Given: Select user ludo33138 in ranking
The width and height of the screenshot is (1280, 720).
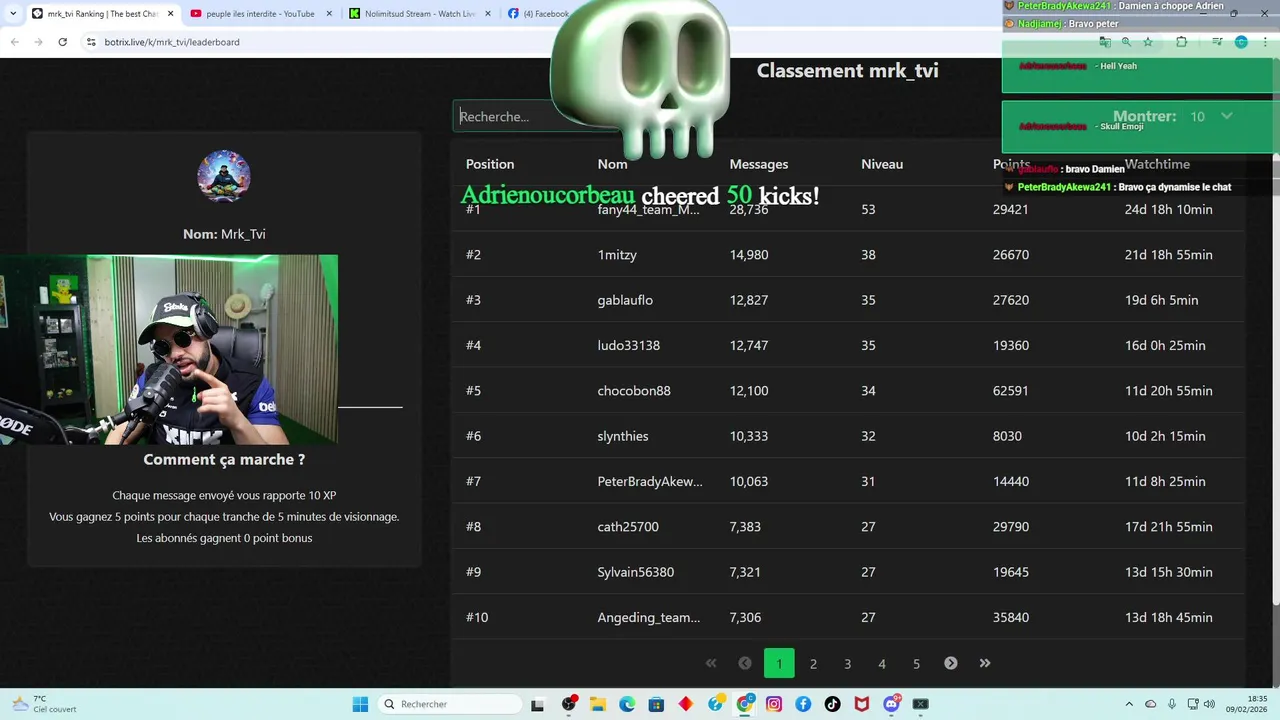Looking at the screenshot, I should pos(629,345).
